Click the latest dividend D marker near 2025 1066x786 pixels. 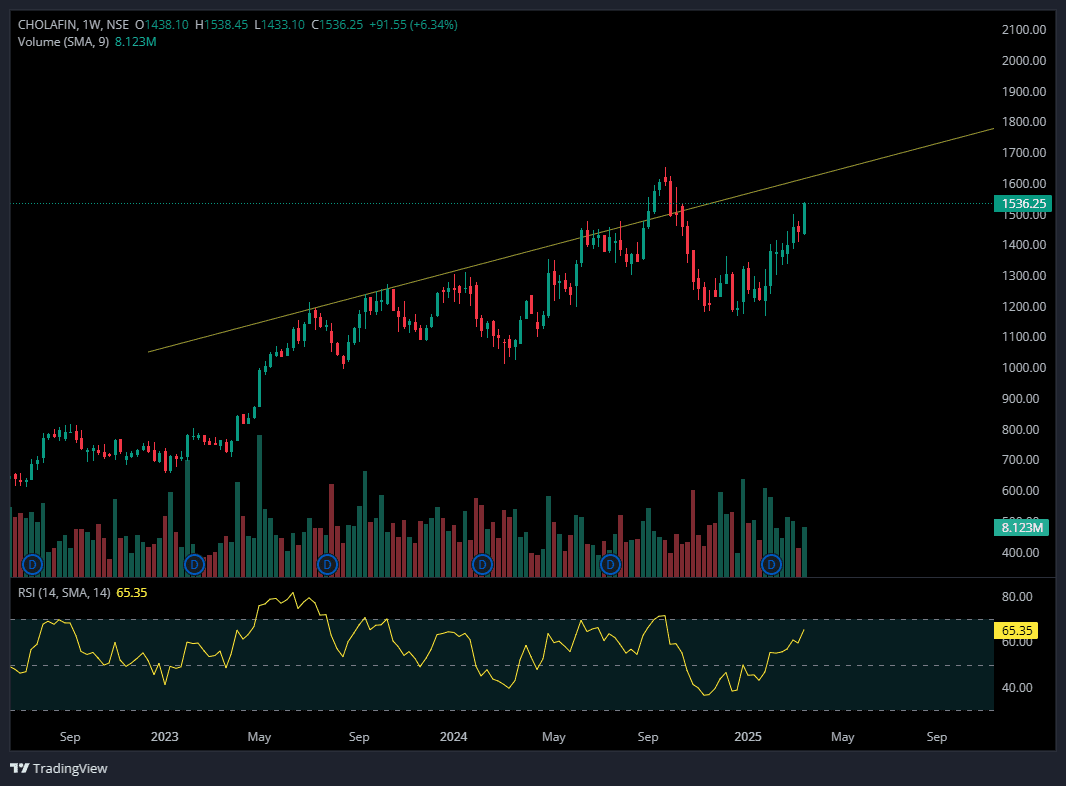tap(771, 564)
